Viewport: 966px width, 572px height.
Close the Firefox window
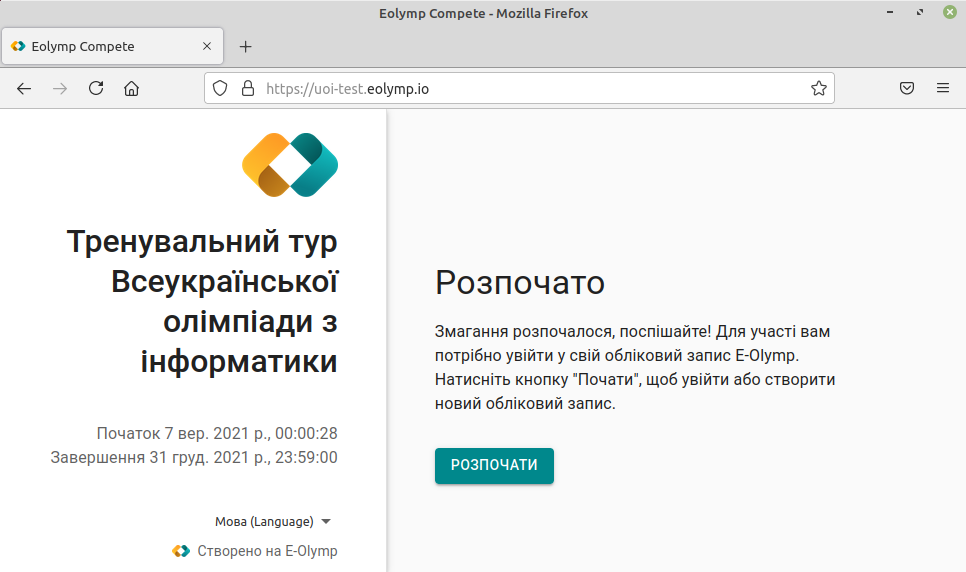[950, 12]
